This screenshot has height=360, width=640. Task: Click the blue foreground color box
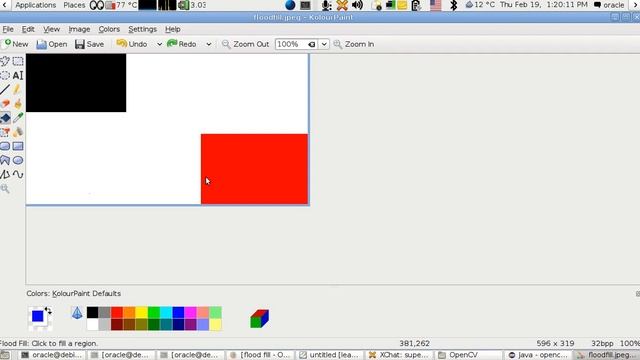[x=38, y=316]
